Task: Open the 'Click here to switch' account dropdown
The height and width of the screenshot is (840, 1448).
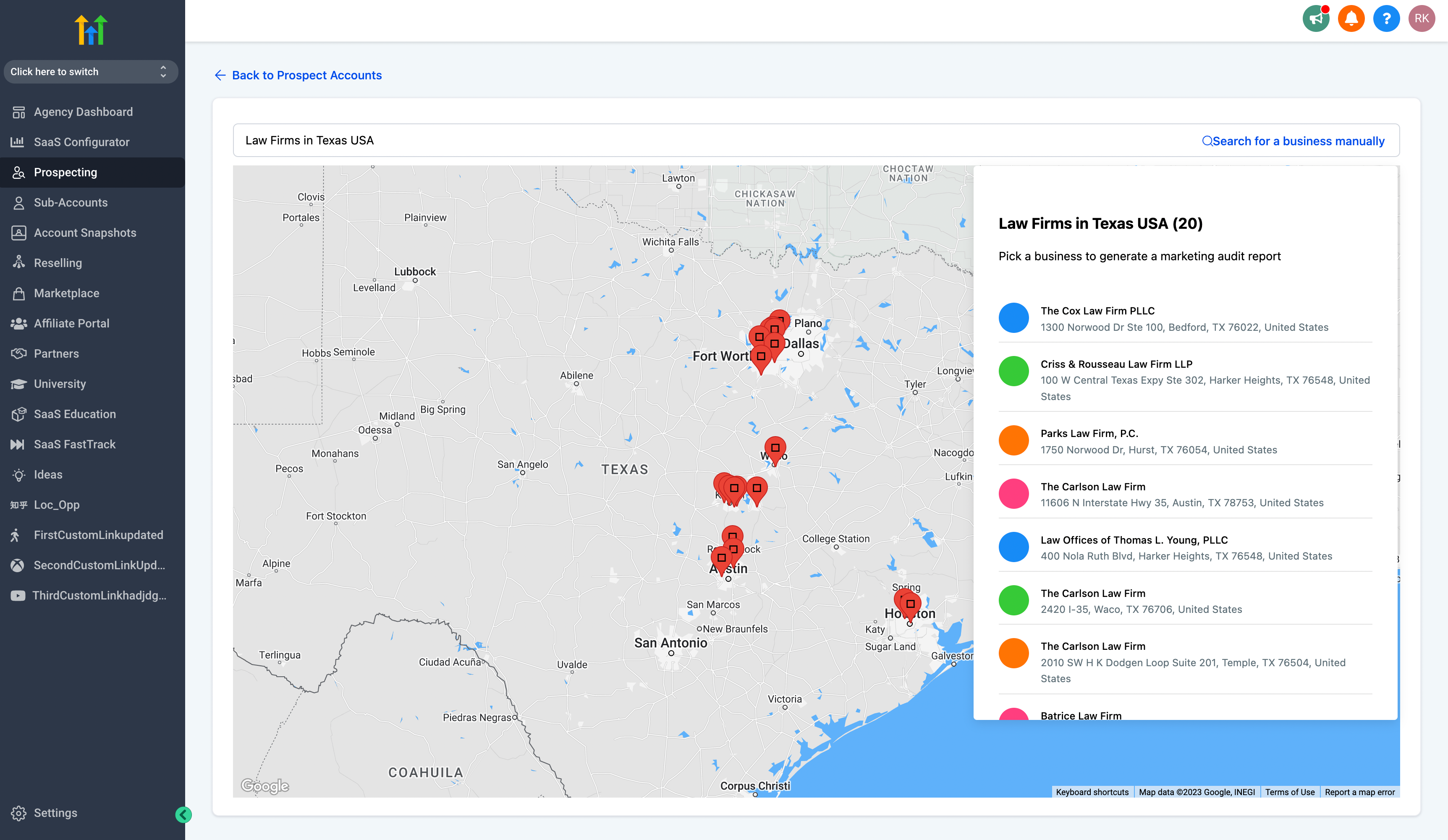Action: pyautogui.click(x=91, y=72)
